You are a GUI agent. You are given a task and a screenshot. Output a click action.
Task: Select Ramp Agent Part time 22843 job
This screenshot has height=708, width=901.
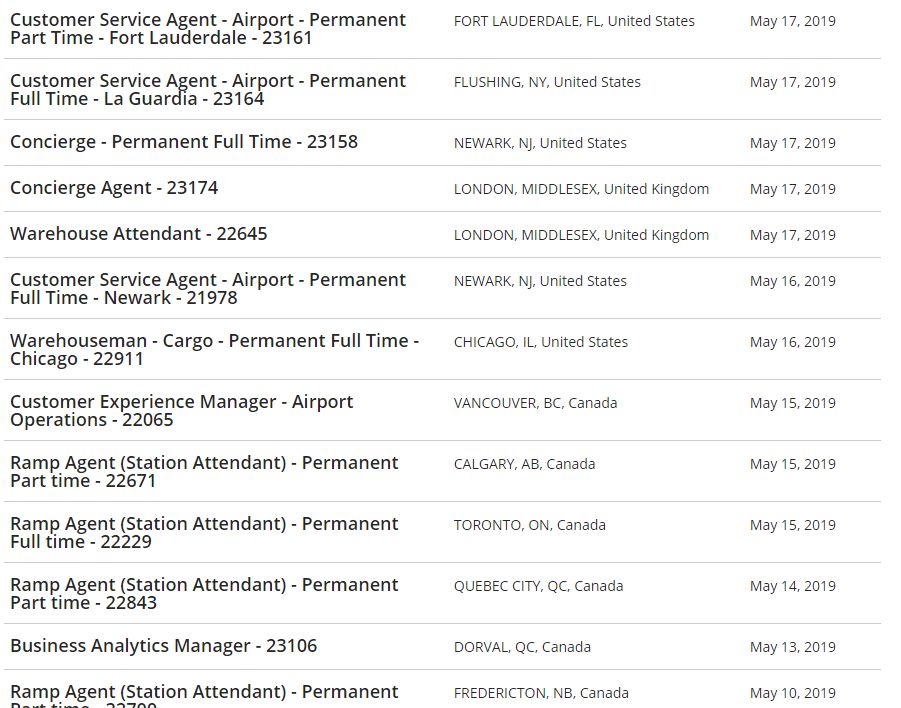(x=204, y=593)
